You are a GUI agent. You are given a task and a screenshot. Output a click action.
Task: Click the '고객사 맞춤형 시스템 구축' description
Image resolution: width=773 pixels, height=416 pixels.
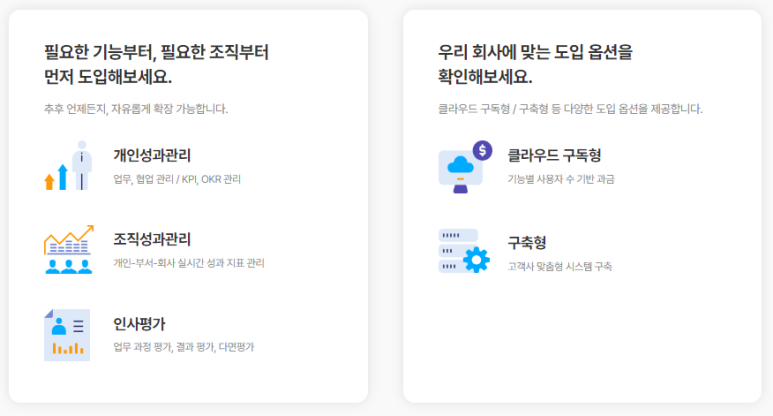pyautogui.click(x=560, y=267)
